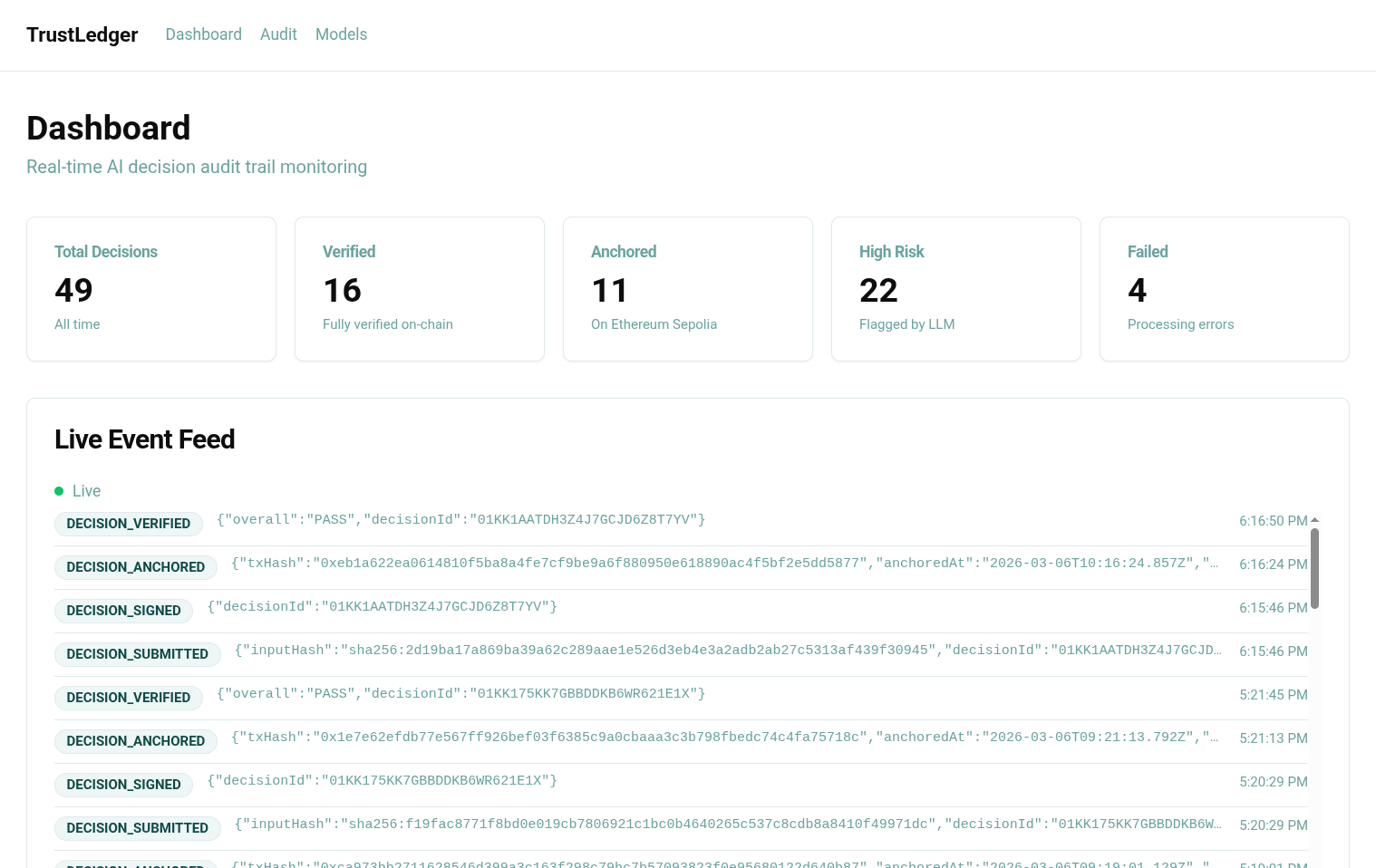Click the green Live status dot

pos(59,490)
